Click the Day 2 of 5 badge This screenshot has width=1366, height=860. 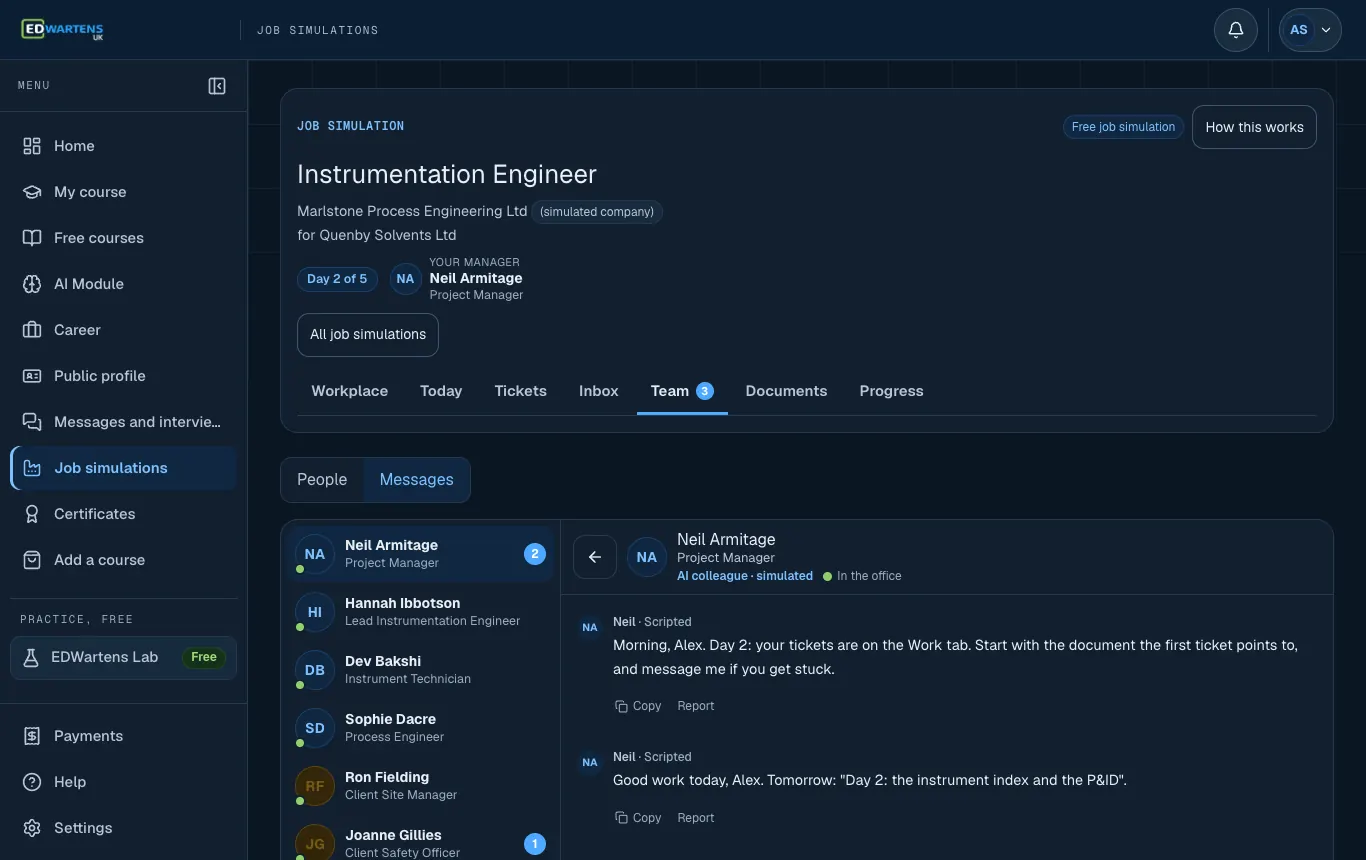click(x=337, y=279)
